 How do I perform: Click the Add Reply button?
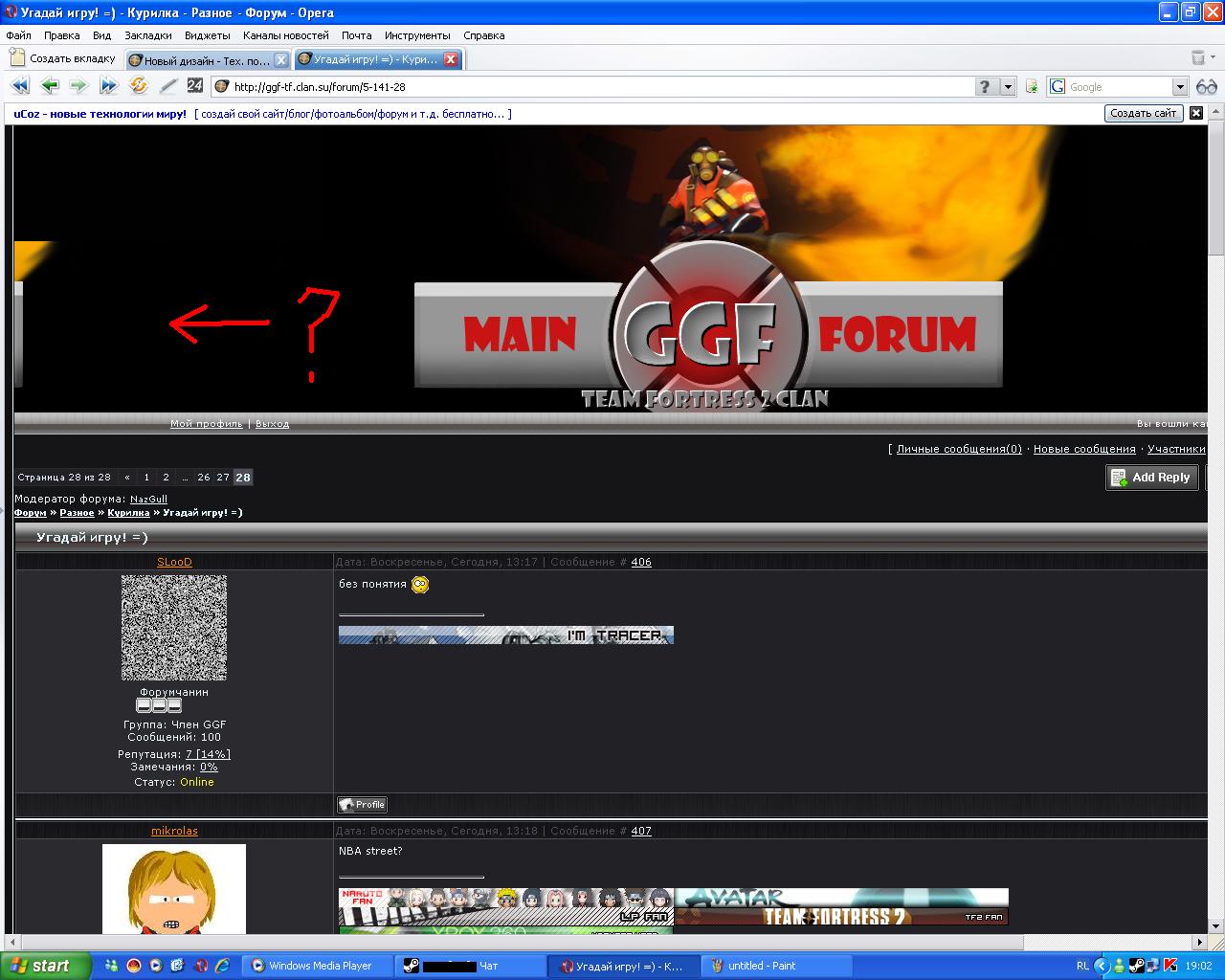coord(1151,478)
